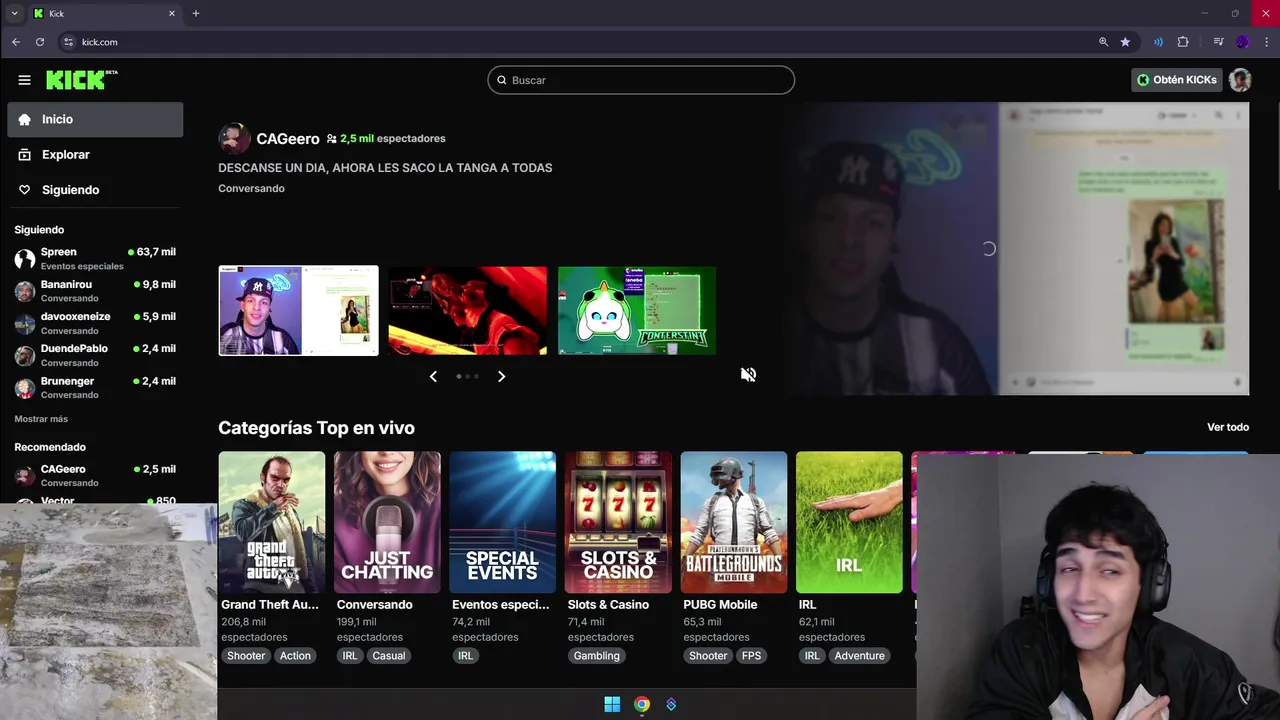Click the stream title DESCANSE UN DIA

385,168
